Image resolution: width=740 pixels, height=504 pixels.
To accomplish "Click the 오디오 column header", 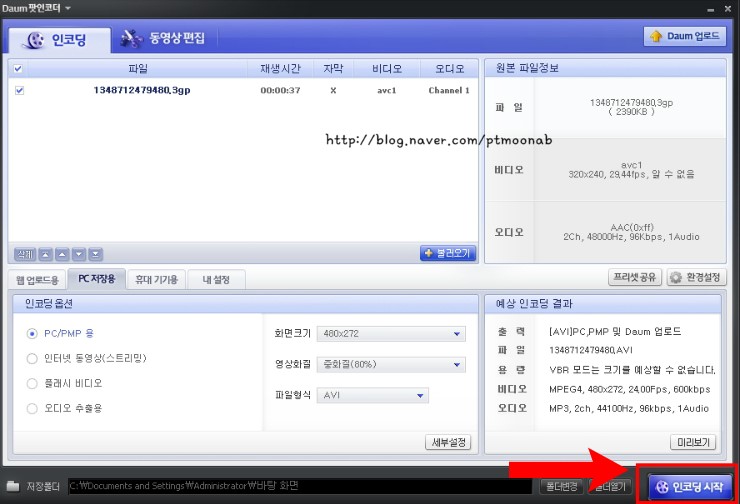I will [449, 69].
